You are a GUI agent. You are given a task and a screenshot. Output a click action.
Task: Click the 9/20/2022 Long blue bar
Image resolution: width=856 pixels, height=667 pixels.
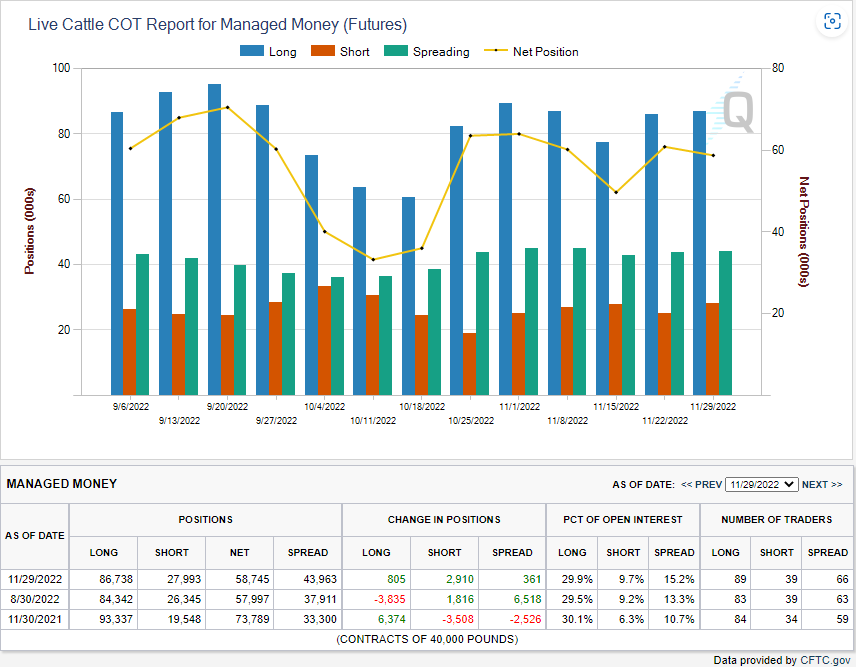[x=215, y=240]
